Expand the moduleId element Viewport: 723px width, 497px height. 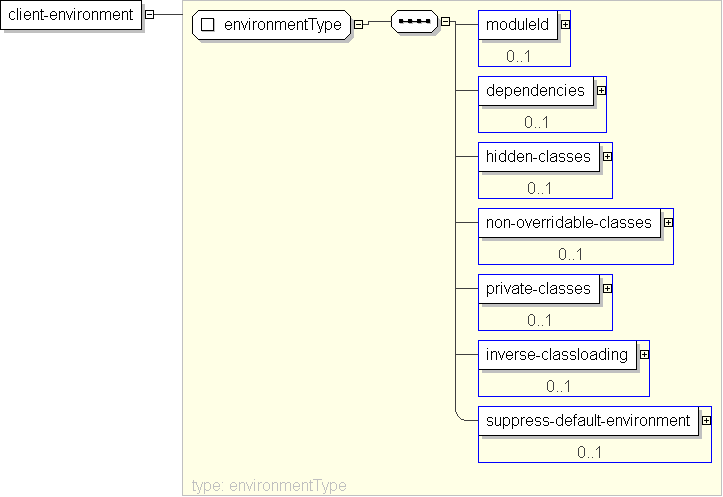click(566, 24)
